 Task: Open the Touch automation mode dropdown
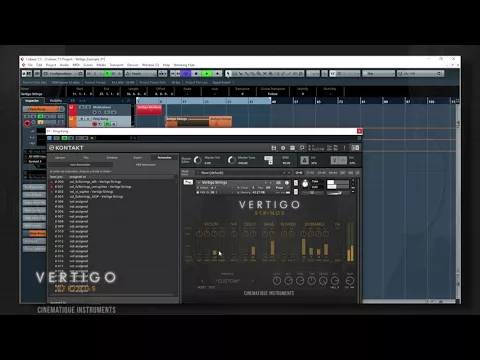[141, 73]
